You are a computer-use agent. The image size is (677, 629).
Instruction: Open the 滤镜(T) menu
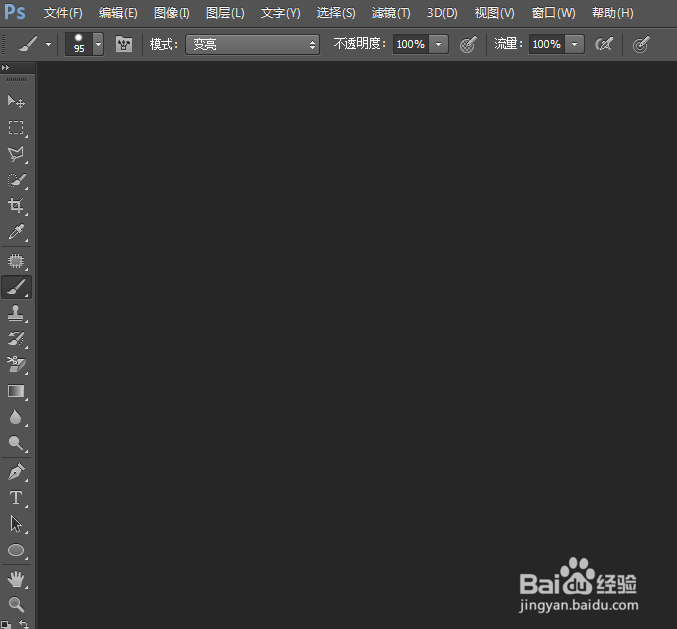coord(391,13)
